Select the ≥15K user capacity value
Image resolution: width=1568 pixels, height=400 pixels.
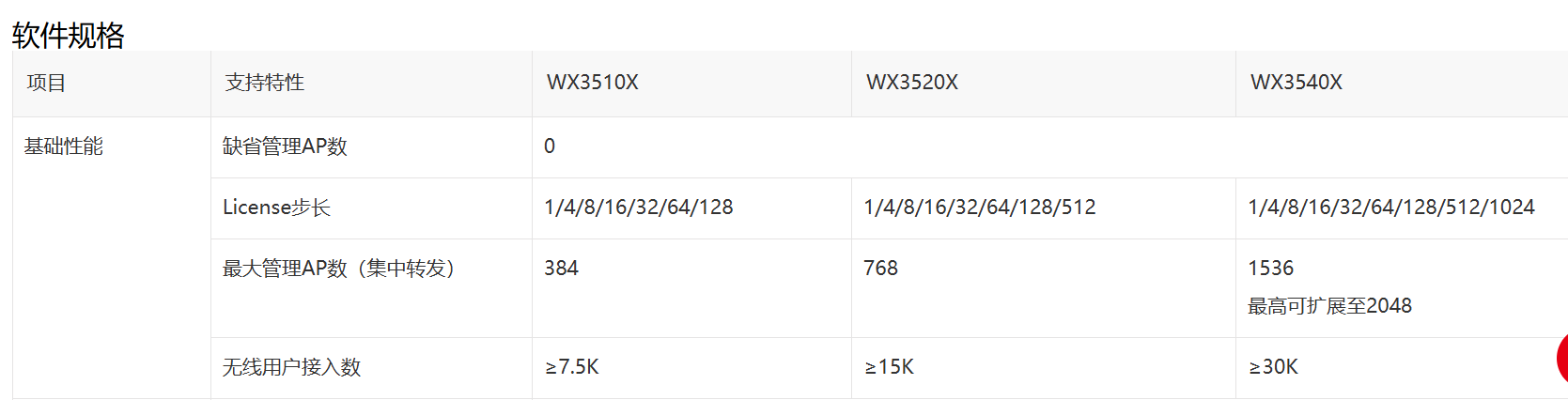tap(890, 367)
